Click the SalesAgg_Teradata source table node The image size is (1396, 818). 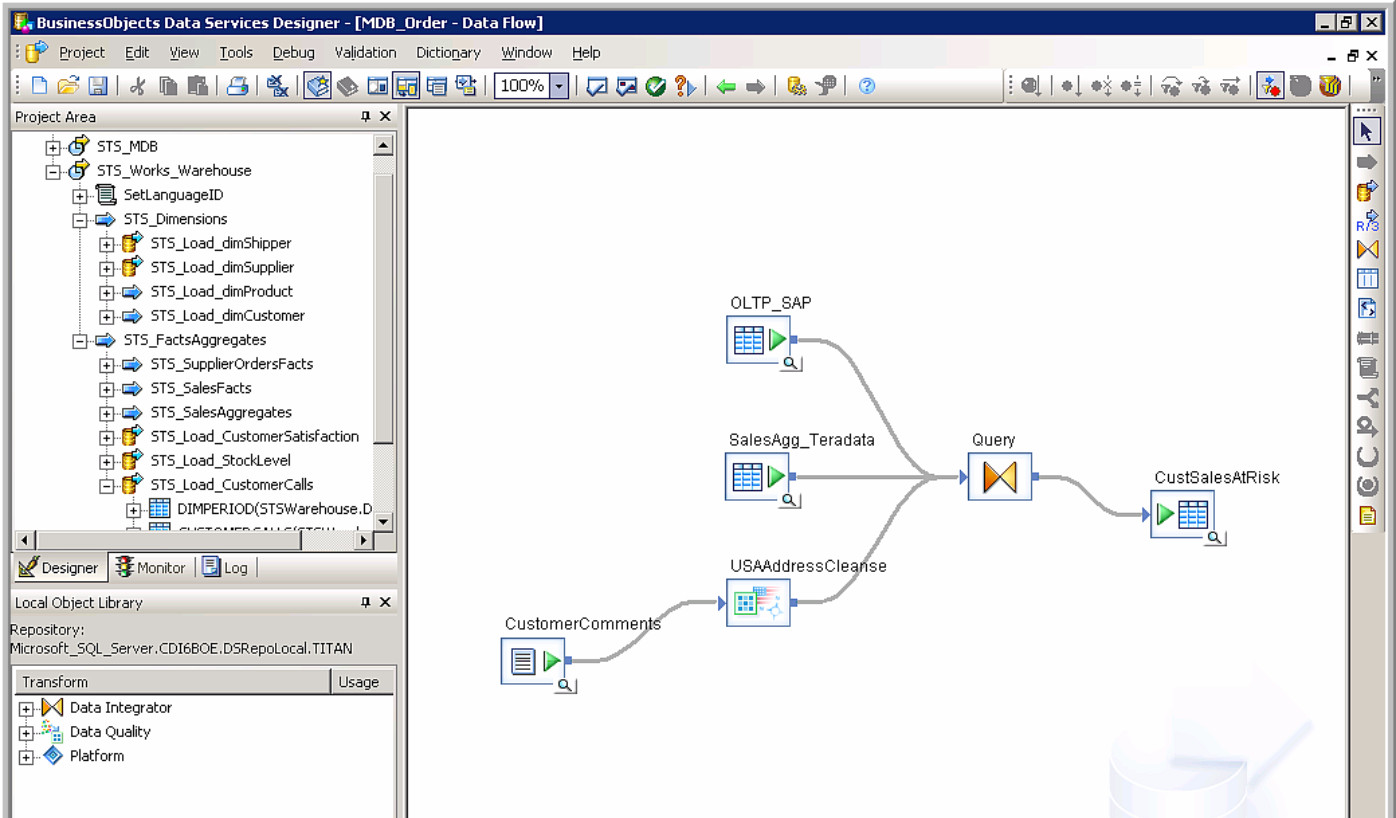757,477
